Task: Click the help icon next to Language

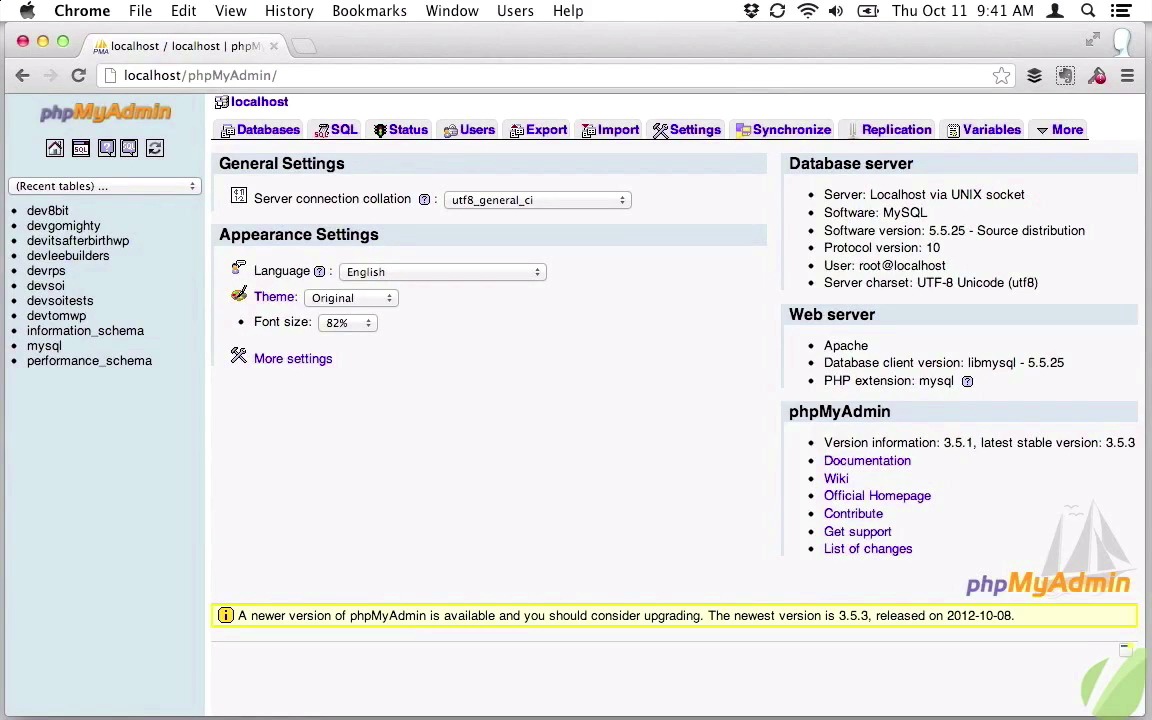Action: click(x=319, y=271)
